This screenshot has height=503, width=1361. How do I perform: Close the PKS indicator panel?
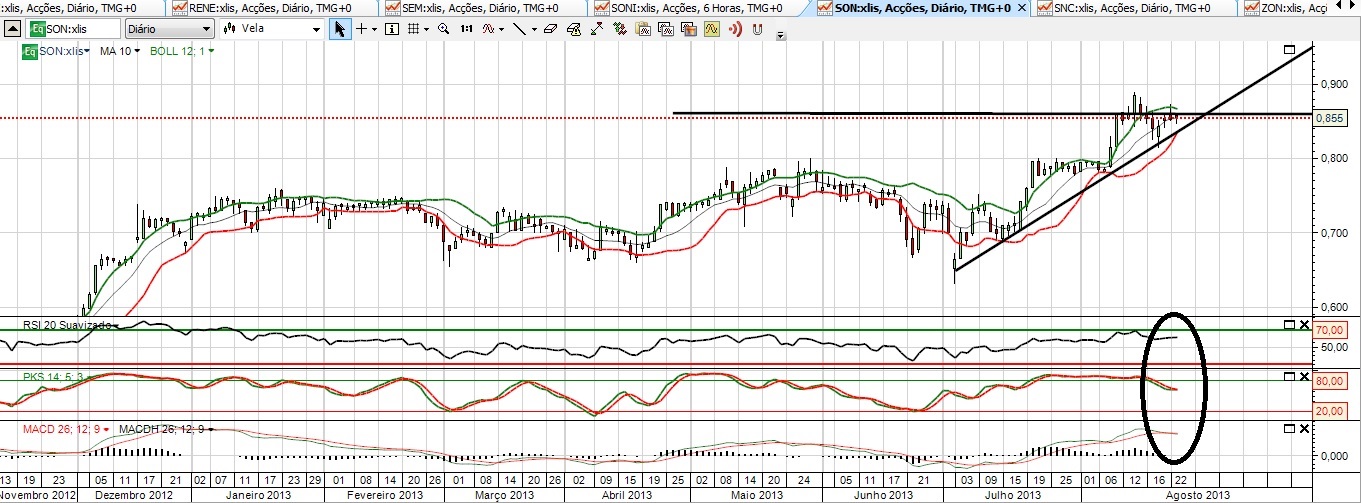tap(1303, 376)
